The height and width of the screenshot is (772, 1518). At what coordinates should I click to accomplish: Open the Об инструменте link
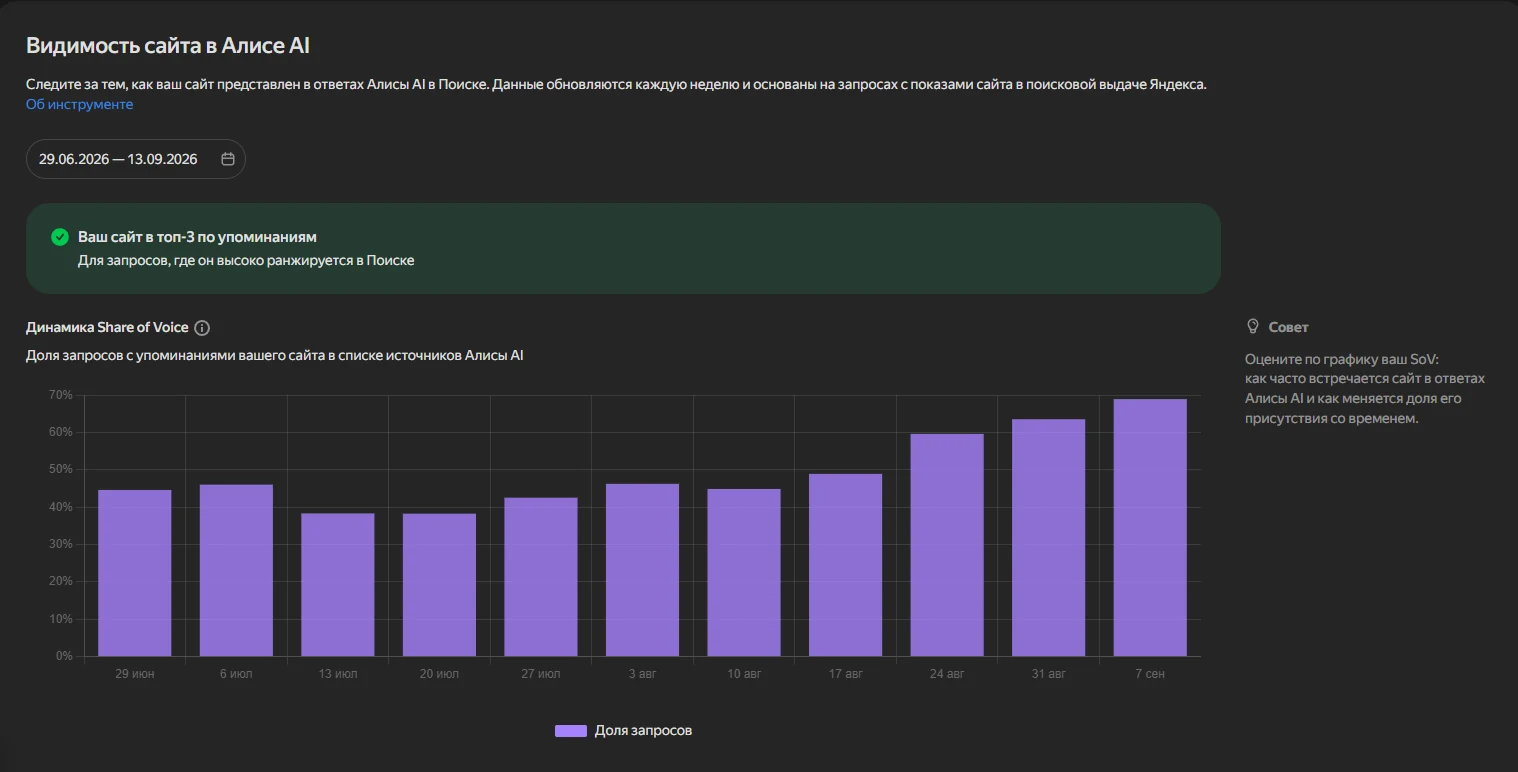(x=79, y=104)
